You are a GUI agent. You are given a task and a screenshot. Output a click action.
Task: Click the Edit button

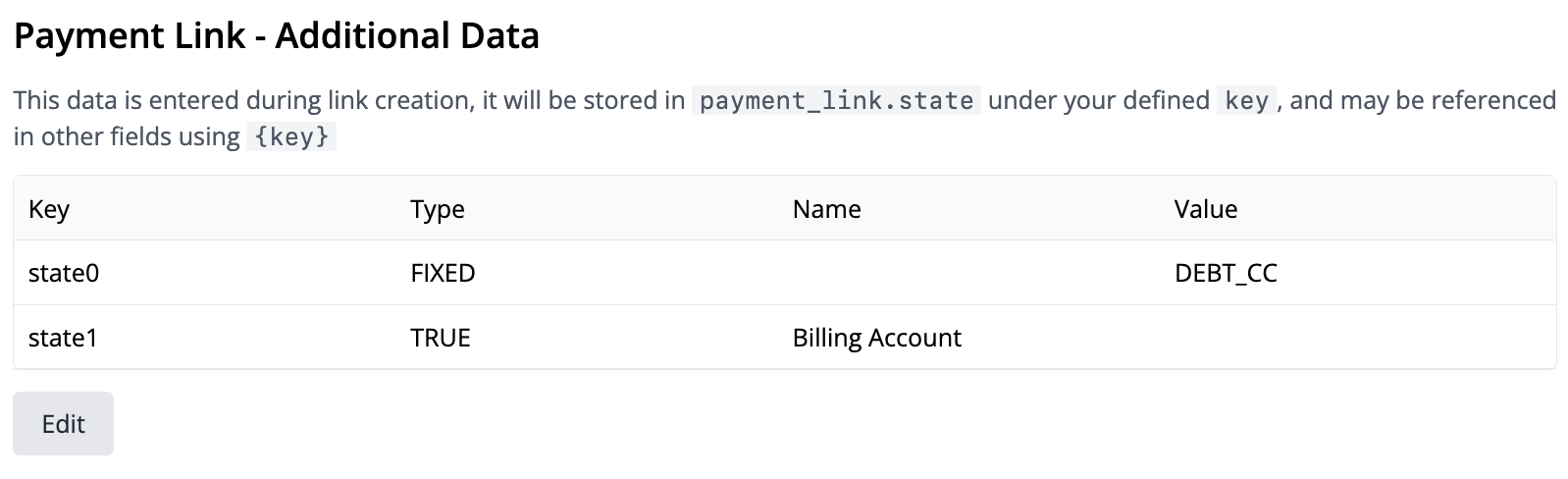63,424
